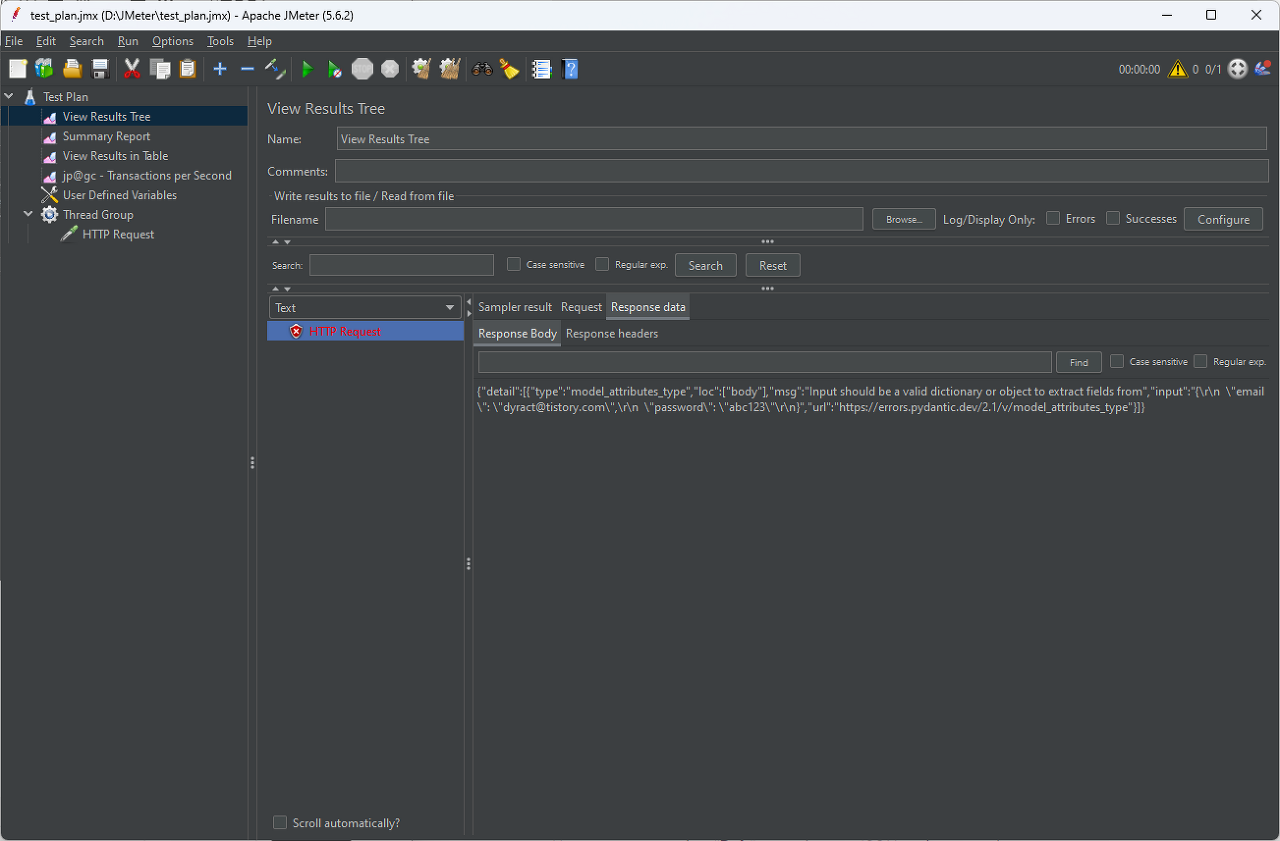Image resolution: width=1280 pixels, height=841 pixels.
Task: Switch to the Request tab
Action: [x=581, y=307]
